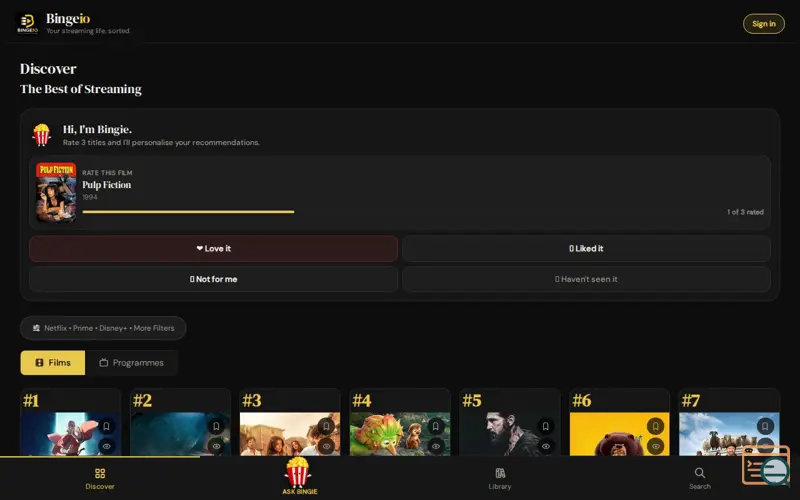Viewport: 800px width, 500px height.
Task: Click the Pulp Fiction title text
Action: (x=107, y=185)
